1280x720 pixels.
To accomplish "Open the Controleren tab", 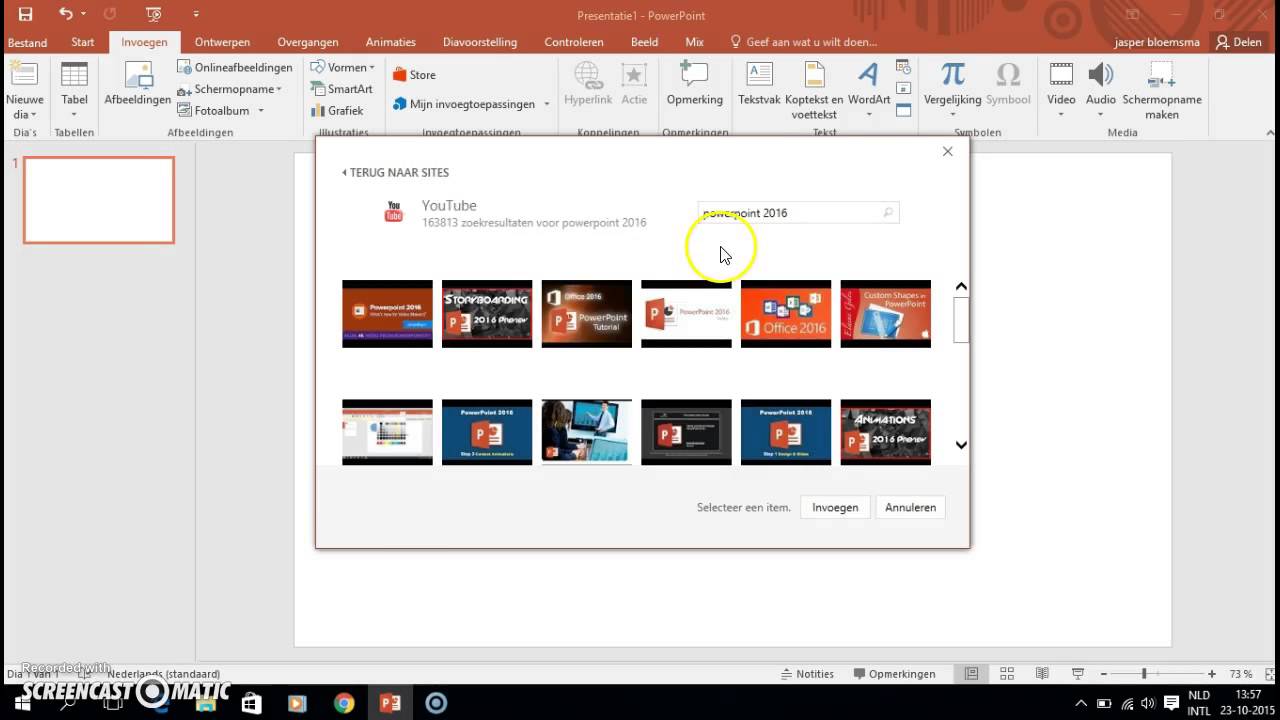I will tap(574, 42).
